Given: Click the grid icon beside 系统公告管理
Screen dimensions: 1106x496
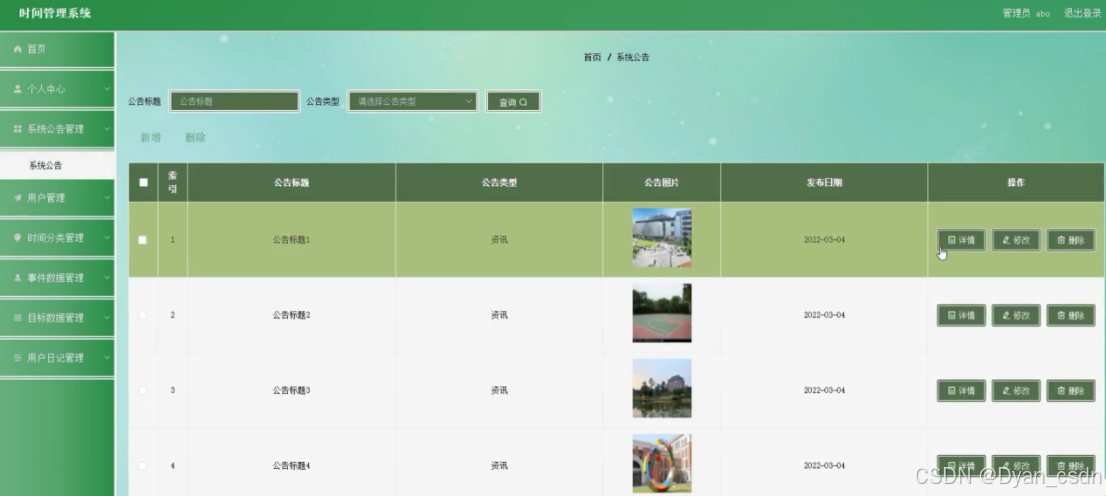Looking at the screenshot, I should [x=18, y=129].
